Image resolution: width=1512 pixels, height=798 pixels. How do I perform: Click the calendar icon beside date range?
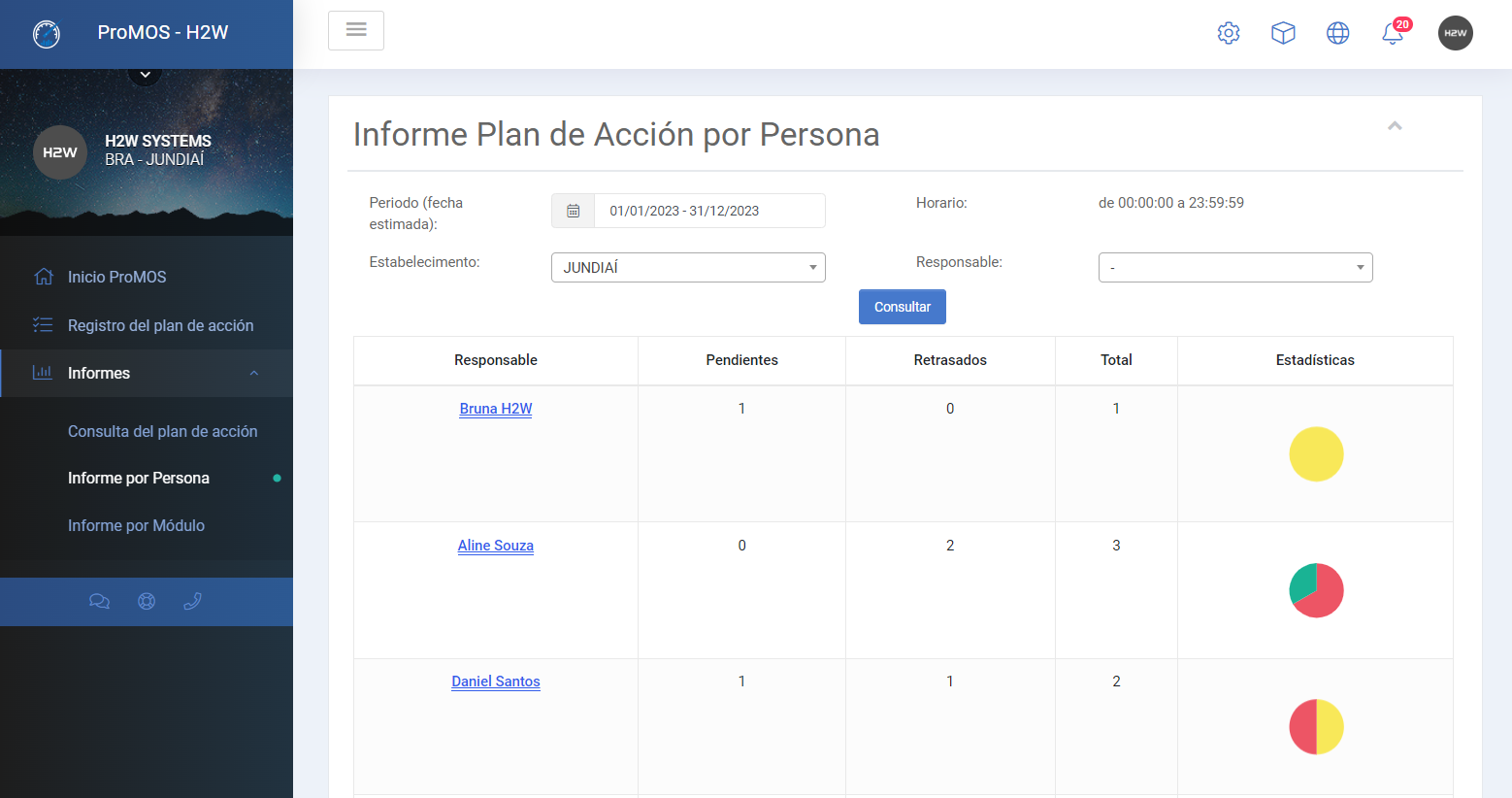[574, 211]
